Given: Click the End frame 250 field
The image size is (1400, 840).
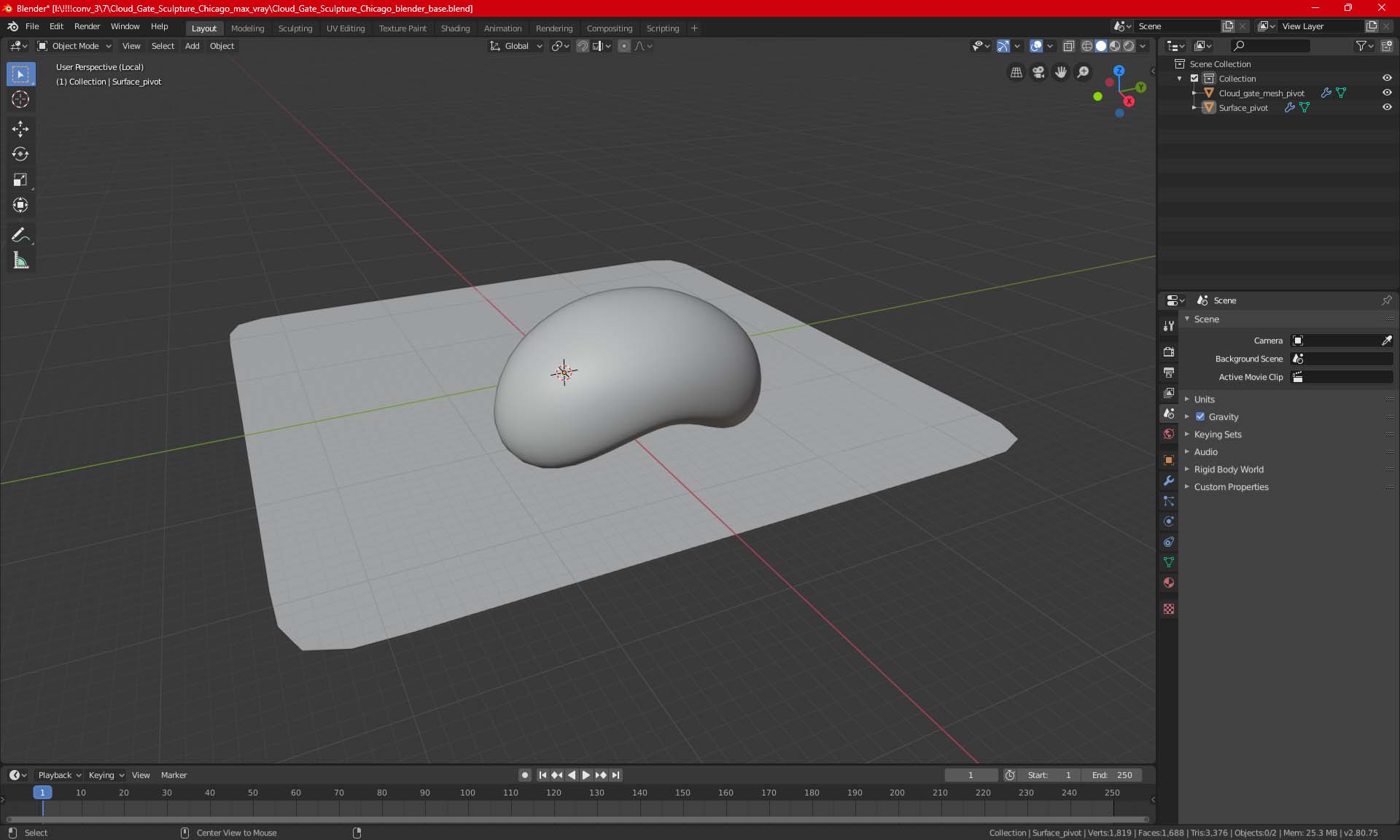Looking at the screenshot, I should tap(1112, 775).
